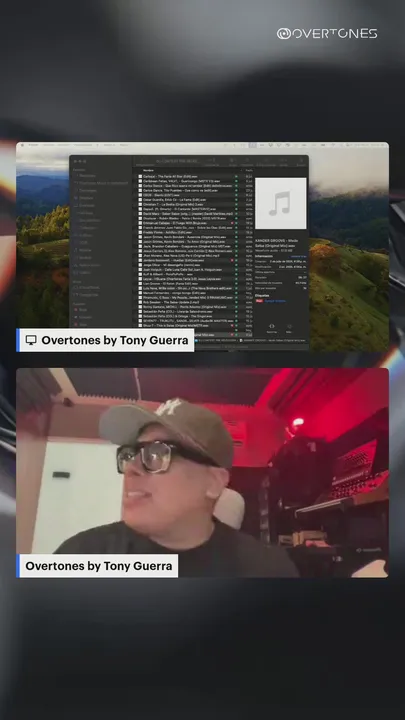The image size is (405, 720).
Task: Click the Rojo tag in preview panel
Action: [259, 301]
